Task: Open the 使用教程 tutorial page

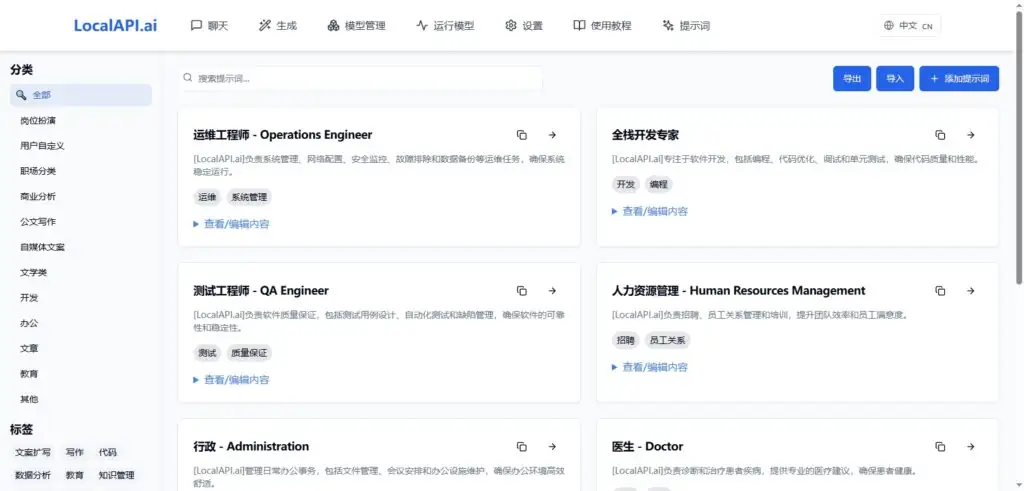Action: [x=602, y=26]
